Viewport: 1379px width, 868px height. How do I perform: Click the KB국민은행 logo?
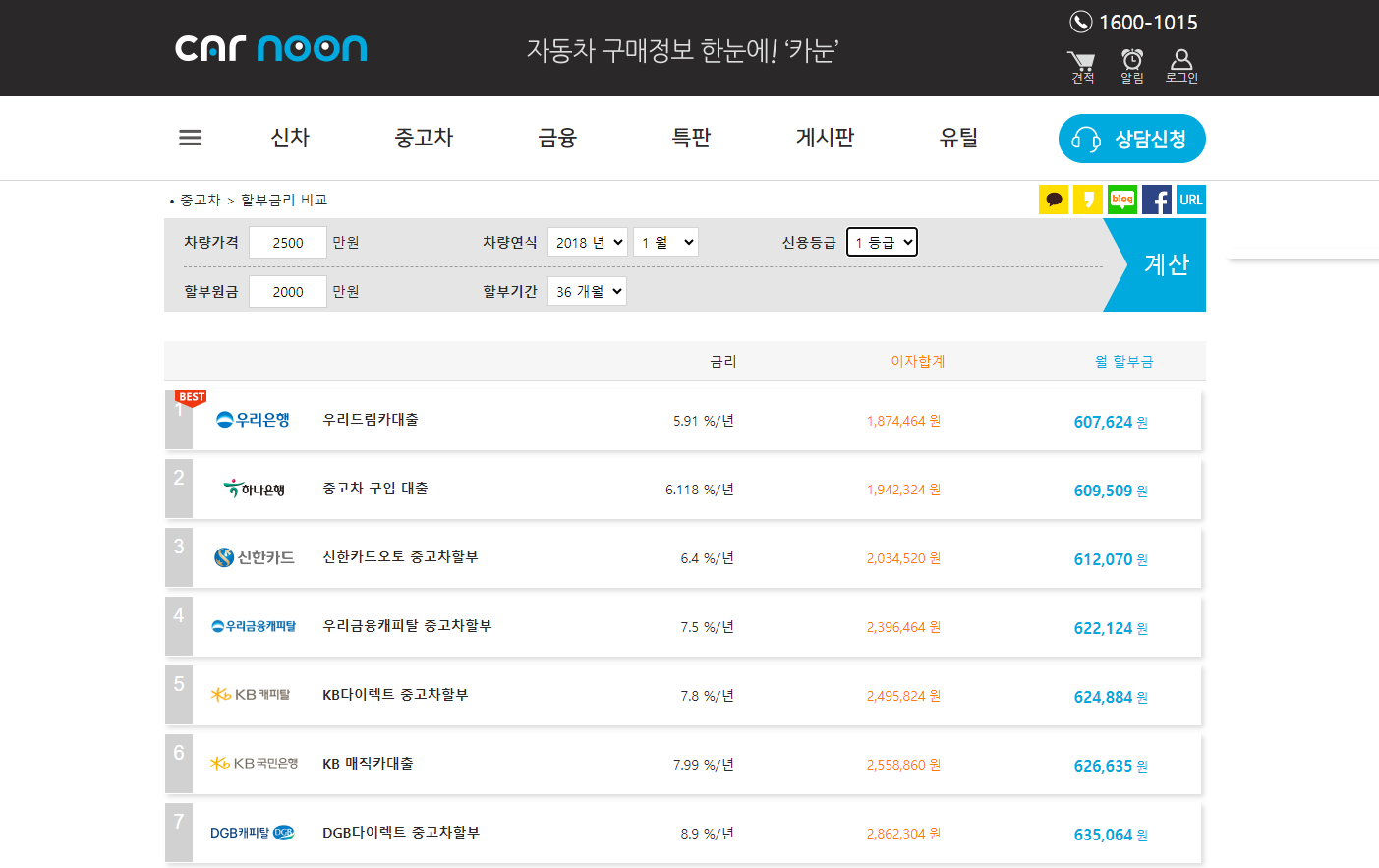pos(254,764)
